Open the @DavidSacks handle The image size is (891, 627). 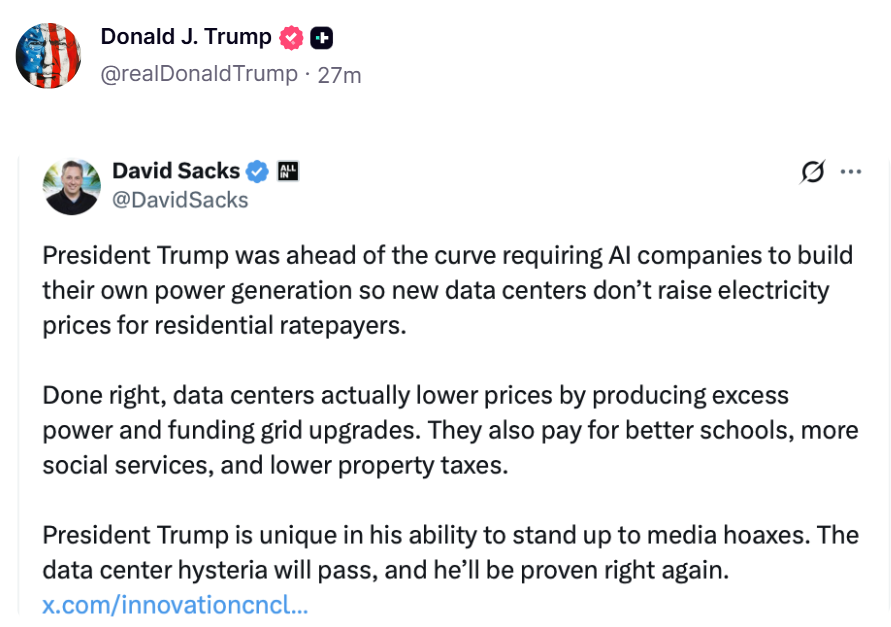coord(180,200)
